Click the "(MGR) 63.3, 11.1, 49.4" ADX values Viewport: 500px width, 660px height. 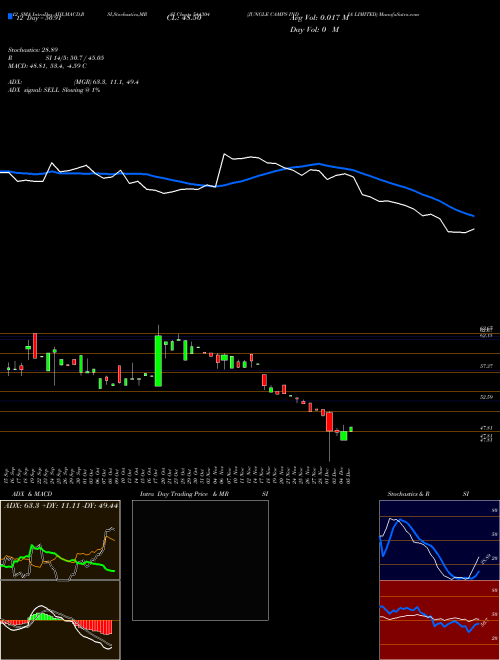pos(106,82)
